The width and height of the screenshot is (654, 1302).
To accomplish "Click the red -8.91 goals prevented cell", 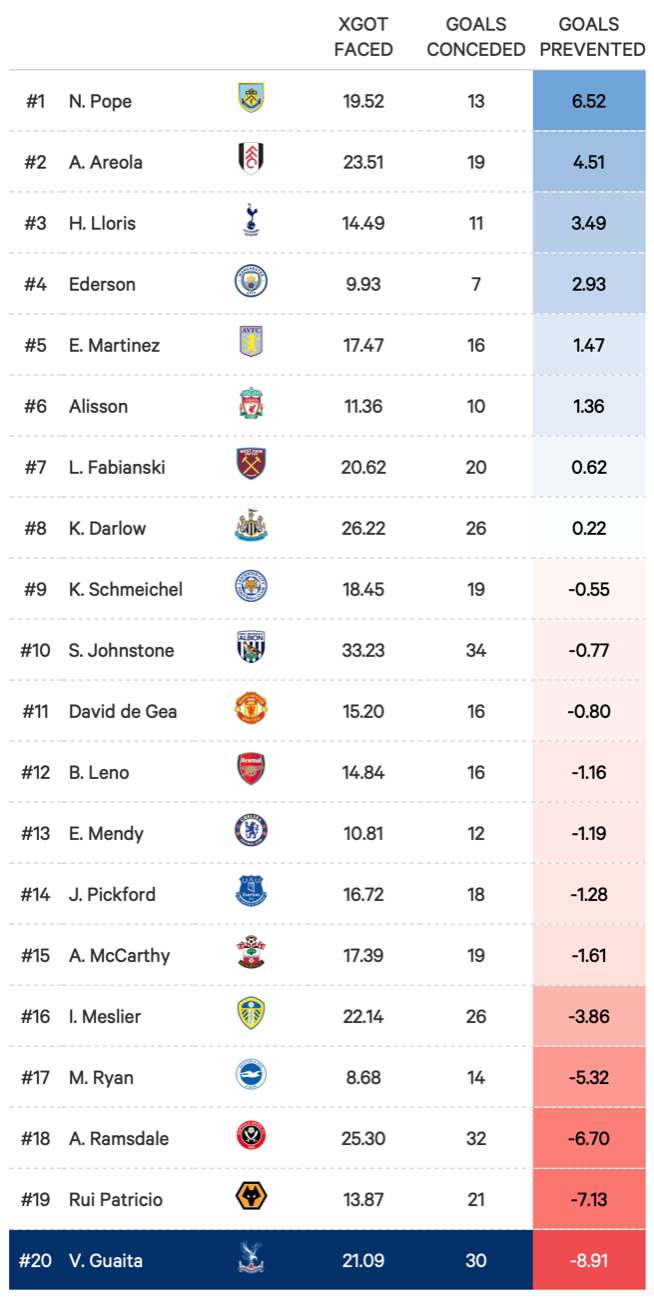I will (589, 1260).
